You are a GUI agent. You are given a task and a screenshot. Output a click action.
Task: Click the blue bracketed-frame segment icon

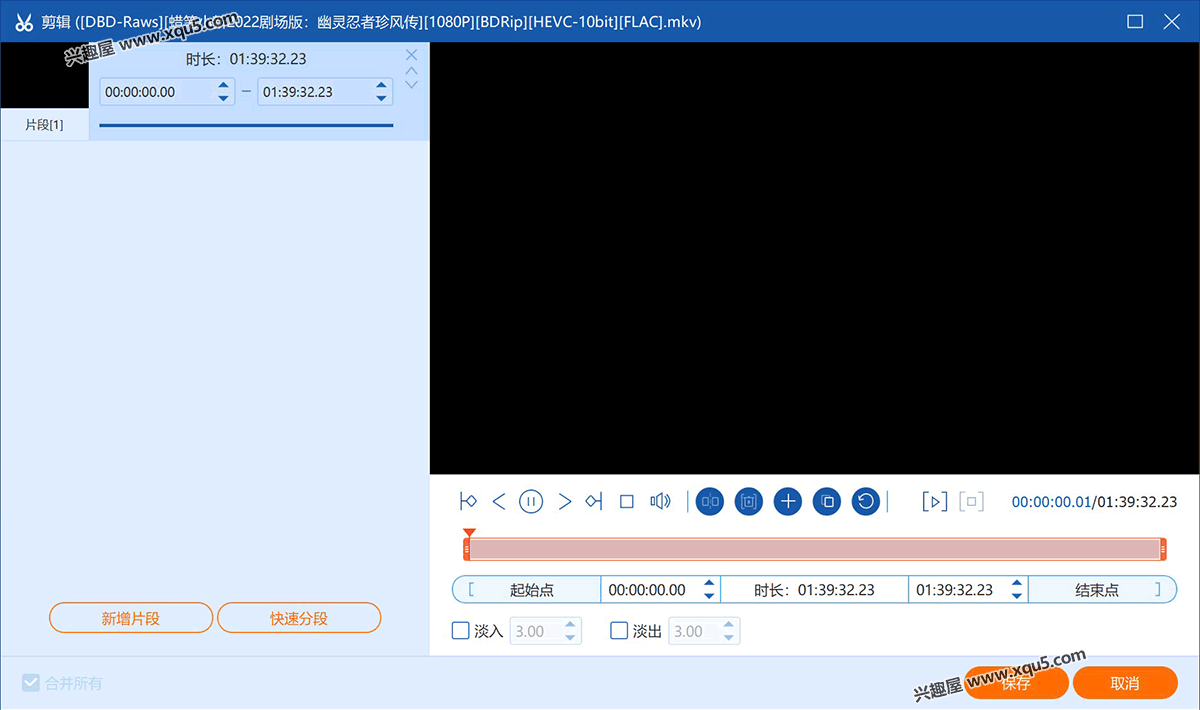point(749,502)
